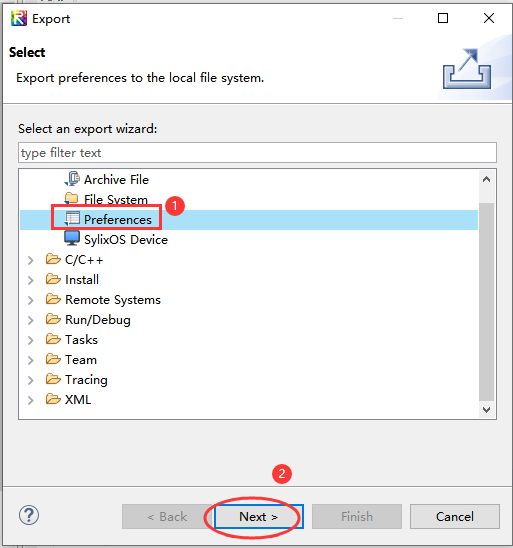Click the scroll down arrow in wizard list

[x=486, y=410]
